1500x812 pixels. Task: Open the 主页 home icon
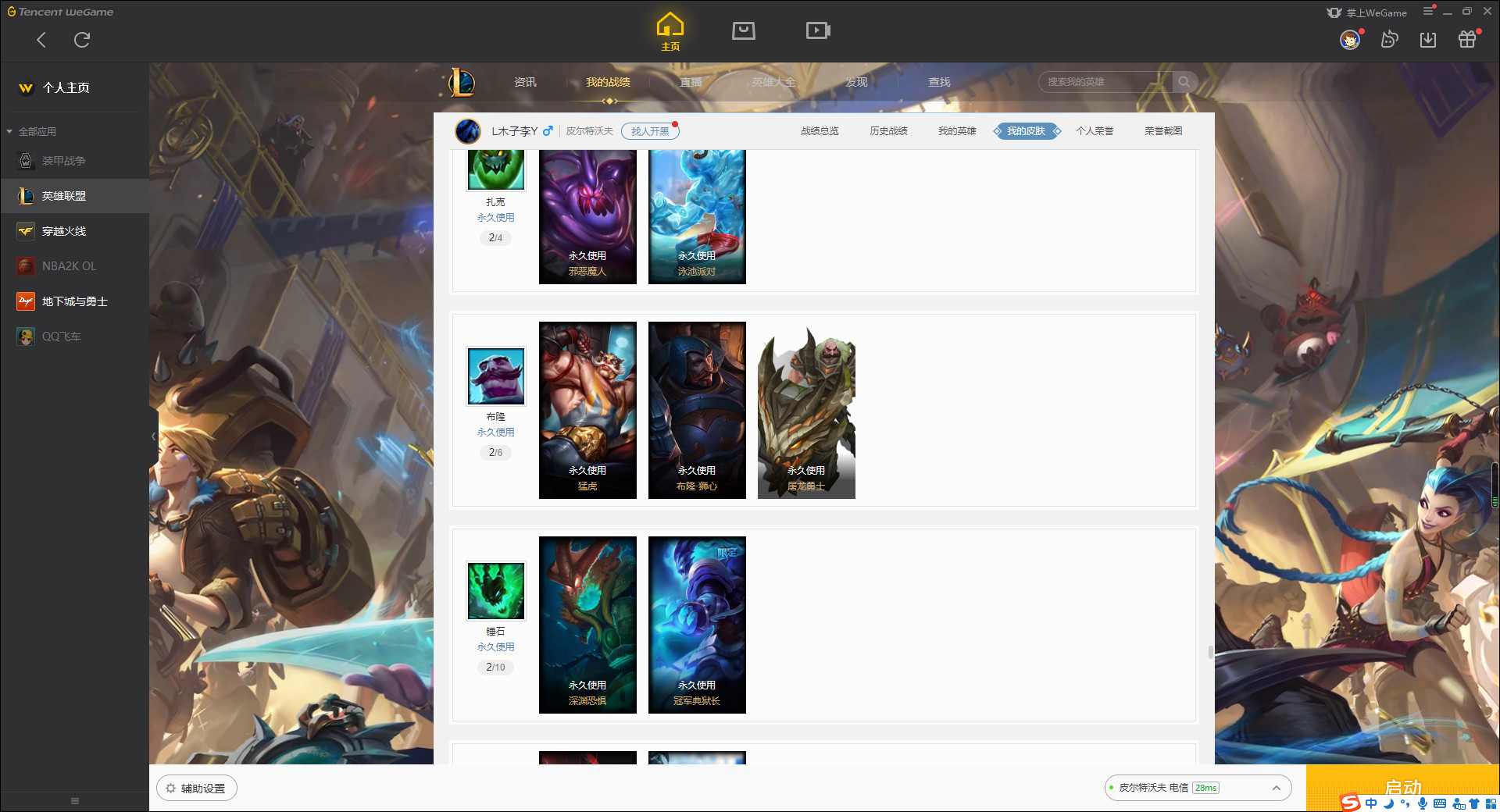pos(670,31)
